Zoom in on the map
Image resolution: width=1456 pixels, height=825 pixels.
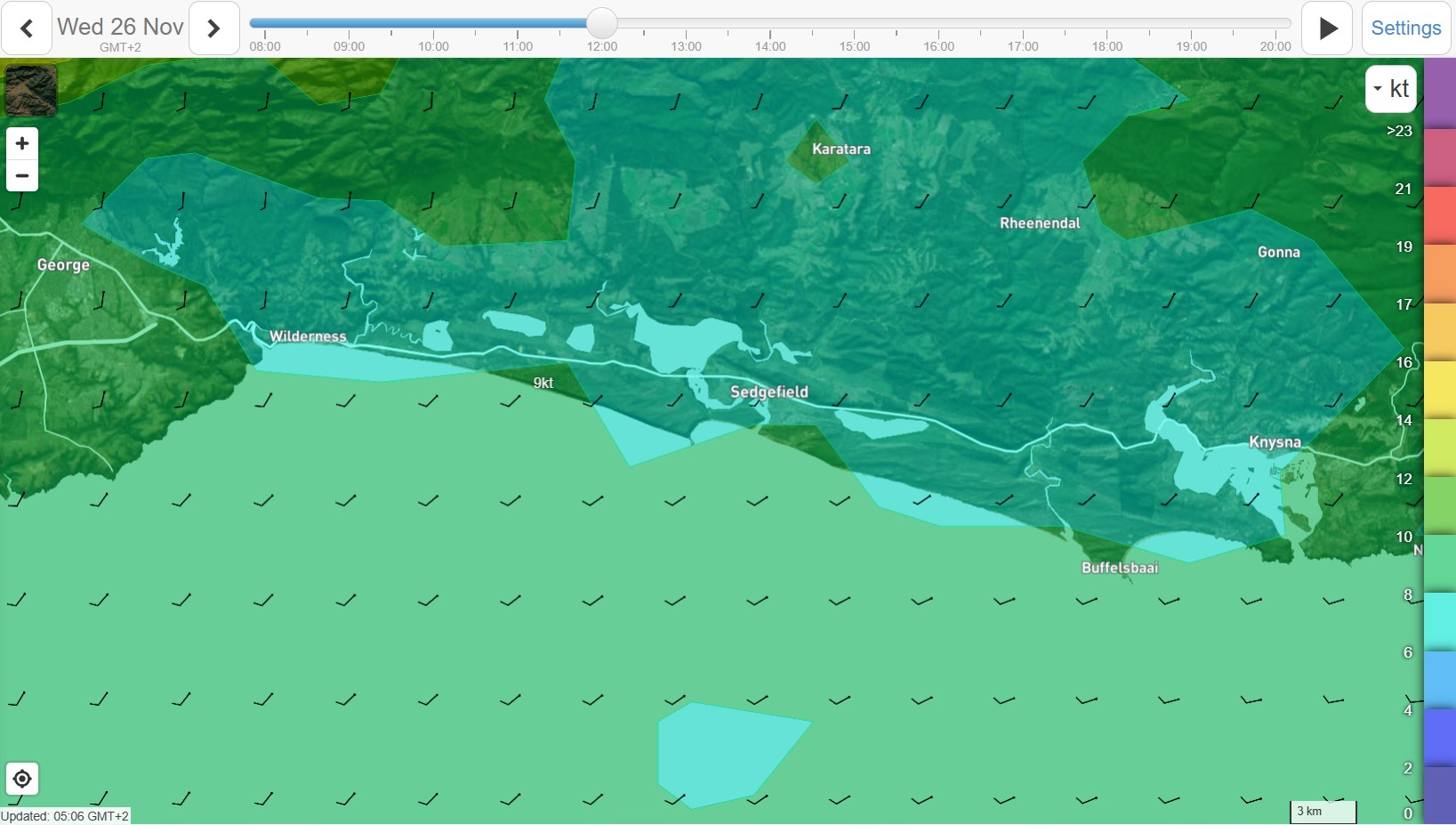[22, 143]
